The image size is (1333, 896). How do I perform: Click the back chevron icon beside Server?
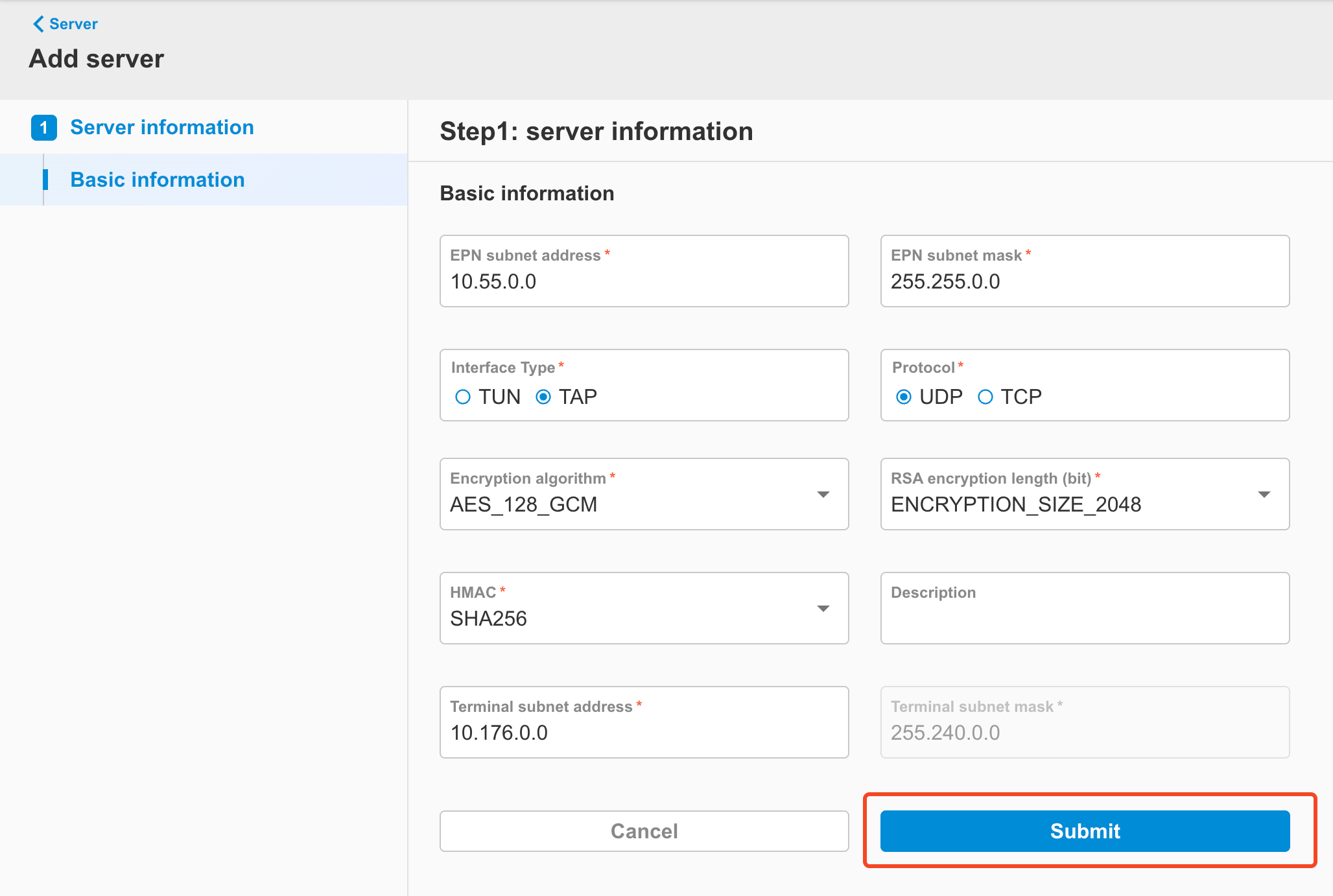[38, 24]
